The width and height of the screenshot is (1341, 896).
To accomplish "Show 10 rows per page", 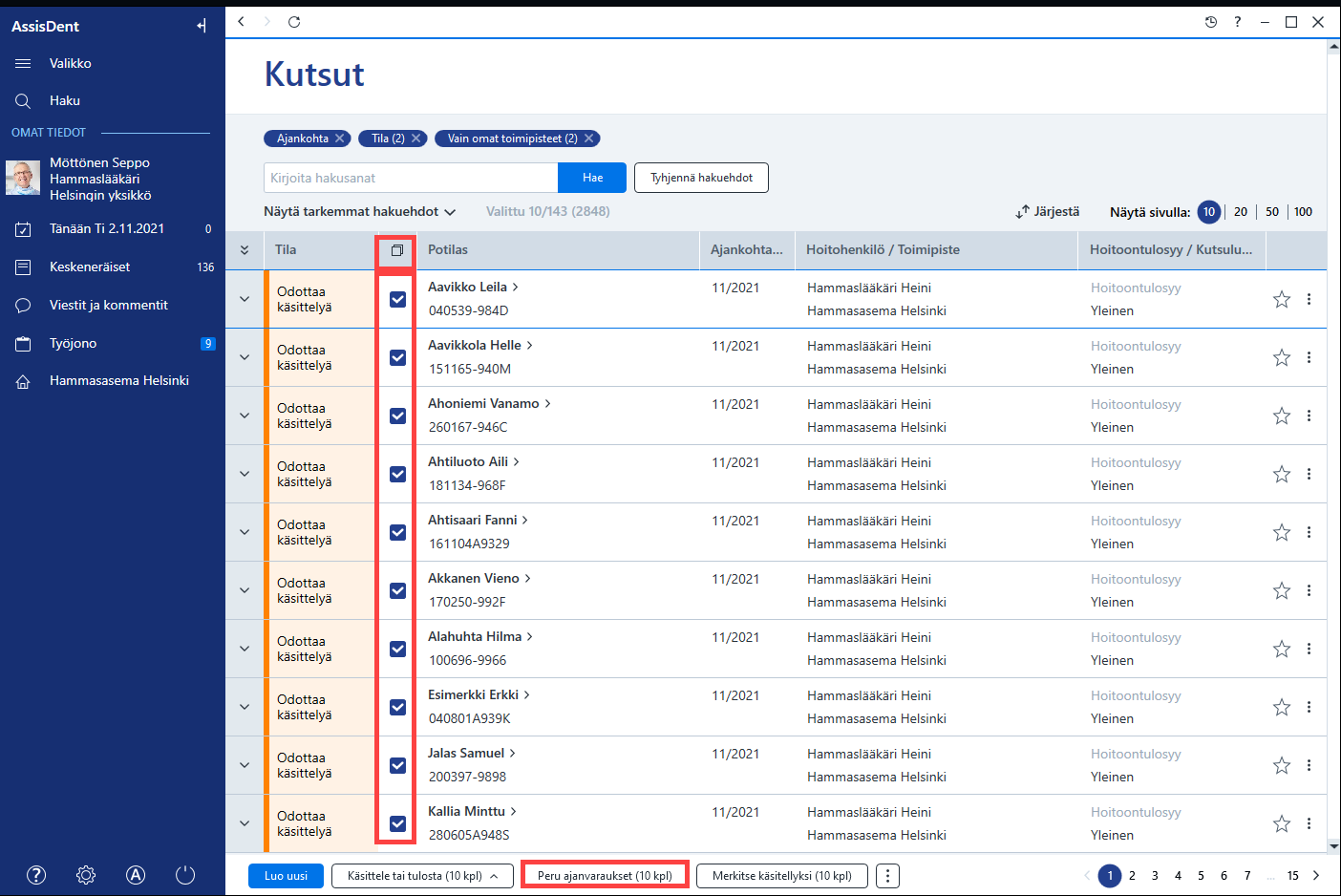I will pyautogui.click(x=1209, y=212).
